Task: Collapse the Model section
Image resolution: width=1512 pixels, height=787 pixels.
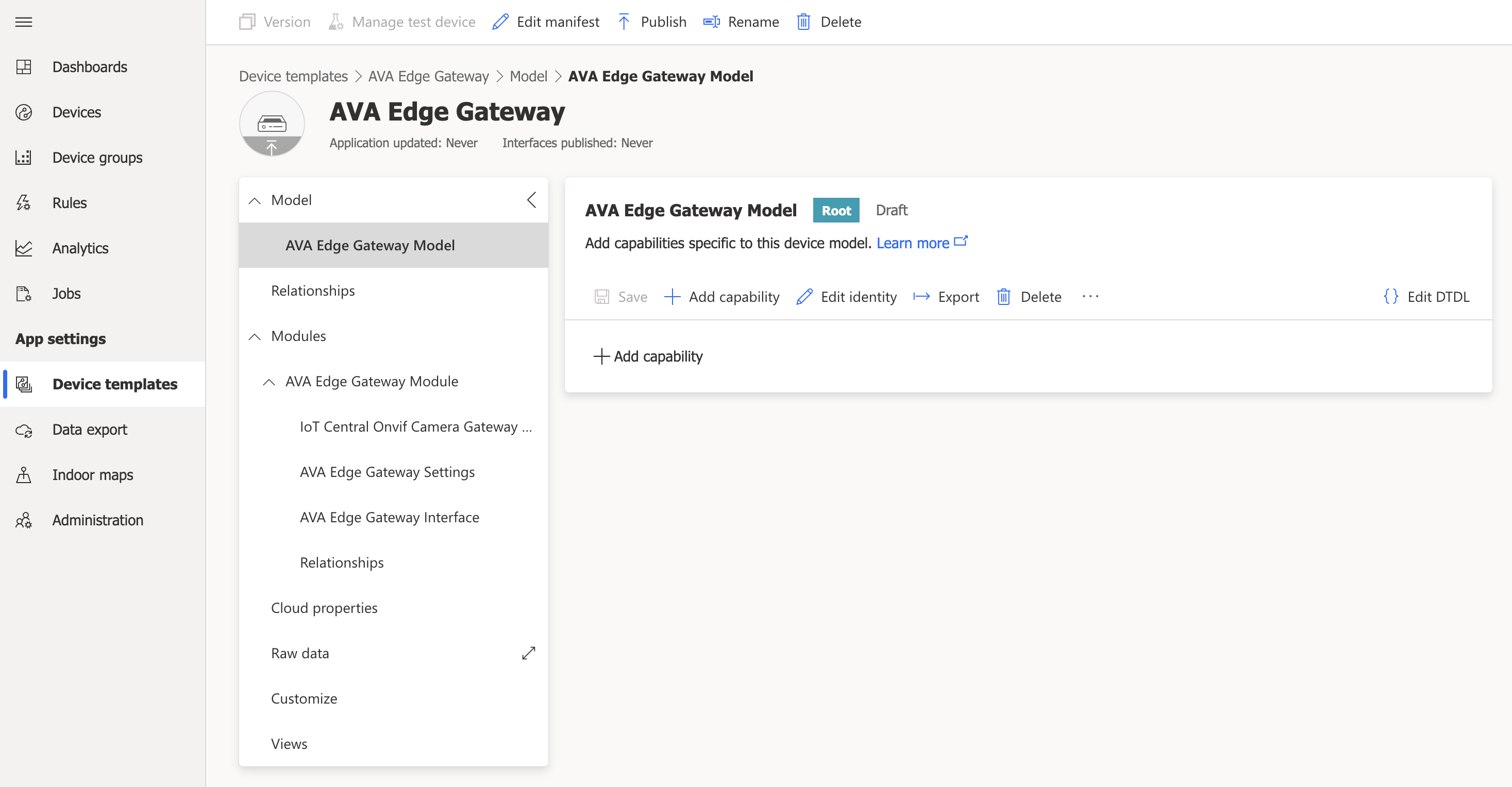Action: pyautogui.click(x=255, y=199)
